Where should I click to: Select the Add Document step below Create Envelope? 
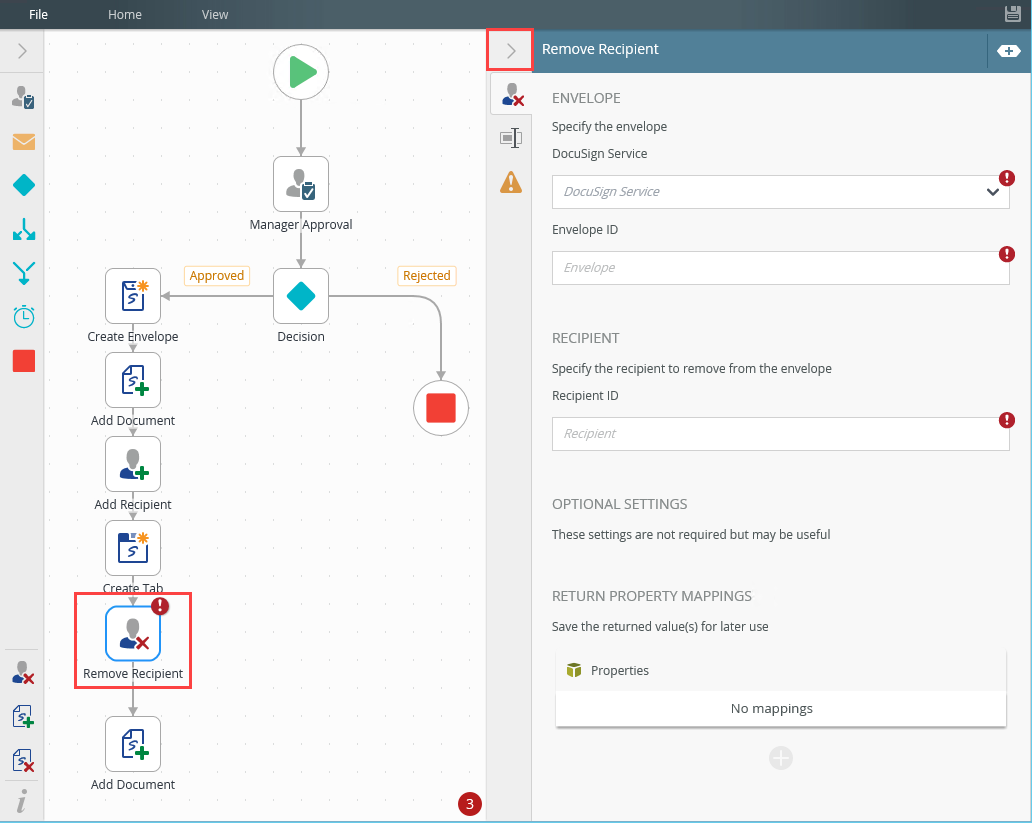pyautogui.click(x=133, y=380)
